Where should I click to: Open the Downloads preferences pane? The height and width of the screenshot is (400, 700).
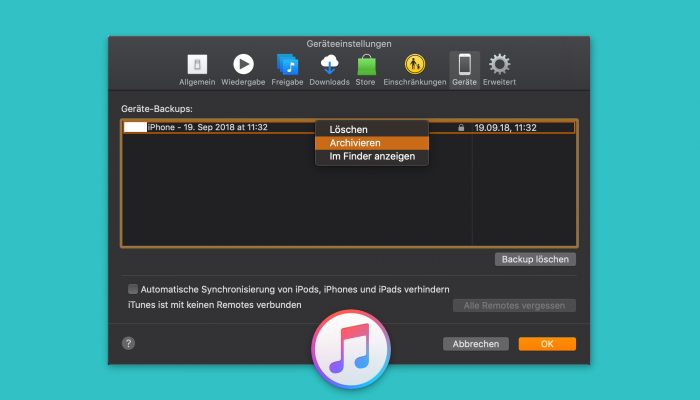point(329,70)
